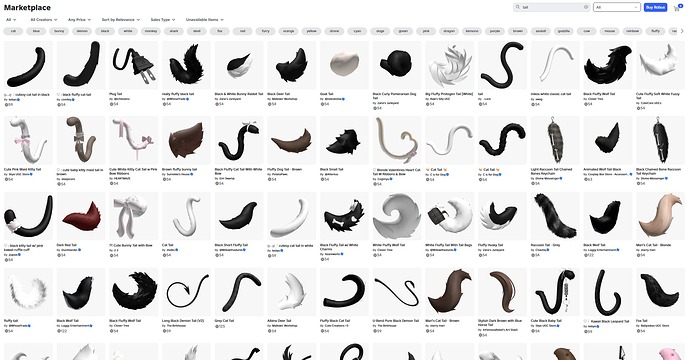Open Black & White Bunny Rabbit Tail thumbnail
Image resolution: width=690 pixels, height=360 pixels.
click(239, 65)
